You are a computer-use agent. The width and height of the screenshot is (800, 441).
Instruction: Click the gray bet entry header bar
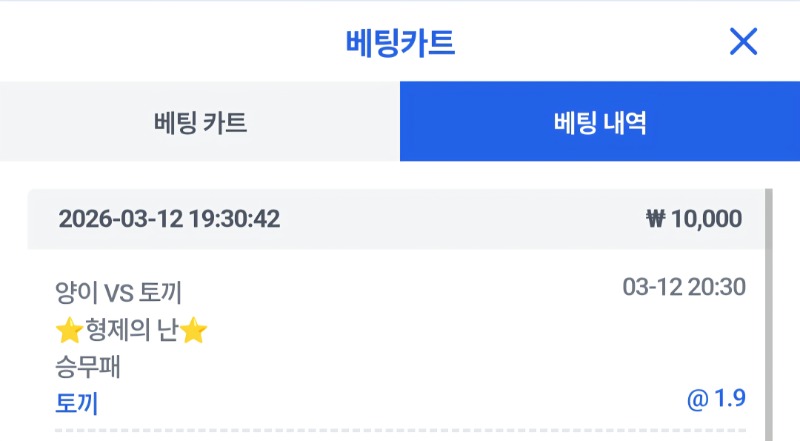click(400, 219)
